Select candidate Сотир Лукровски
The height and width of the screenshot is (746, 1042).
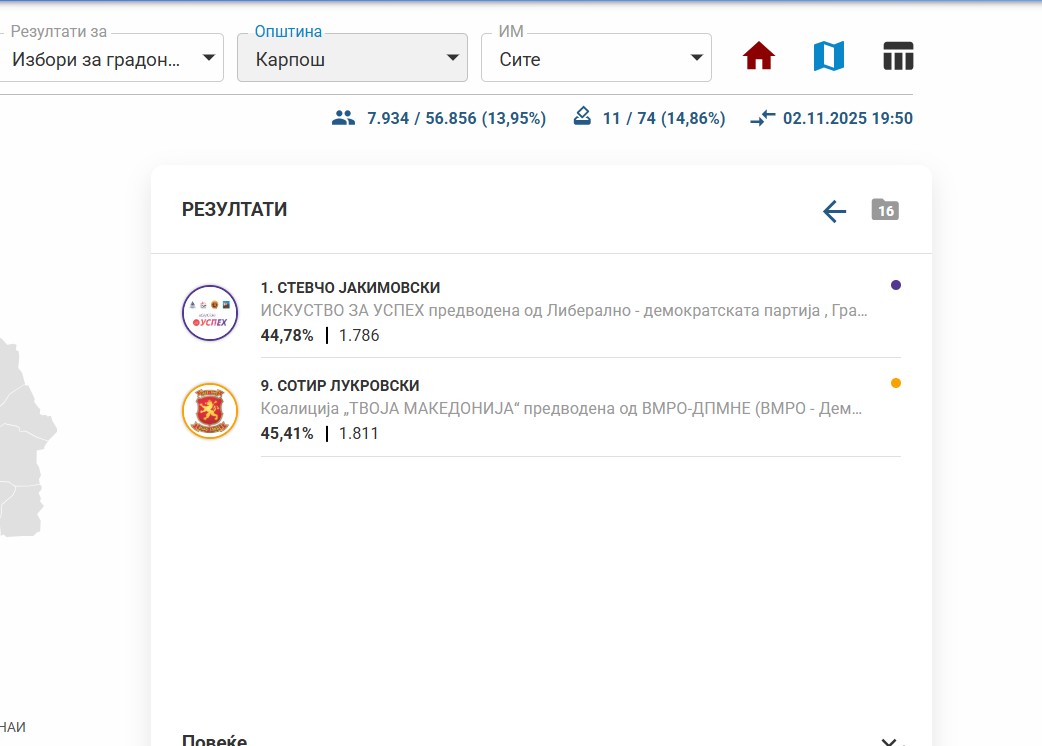tap(340, 386)
